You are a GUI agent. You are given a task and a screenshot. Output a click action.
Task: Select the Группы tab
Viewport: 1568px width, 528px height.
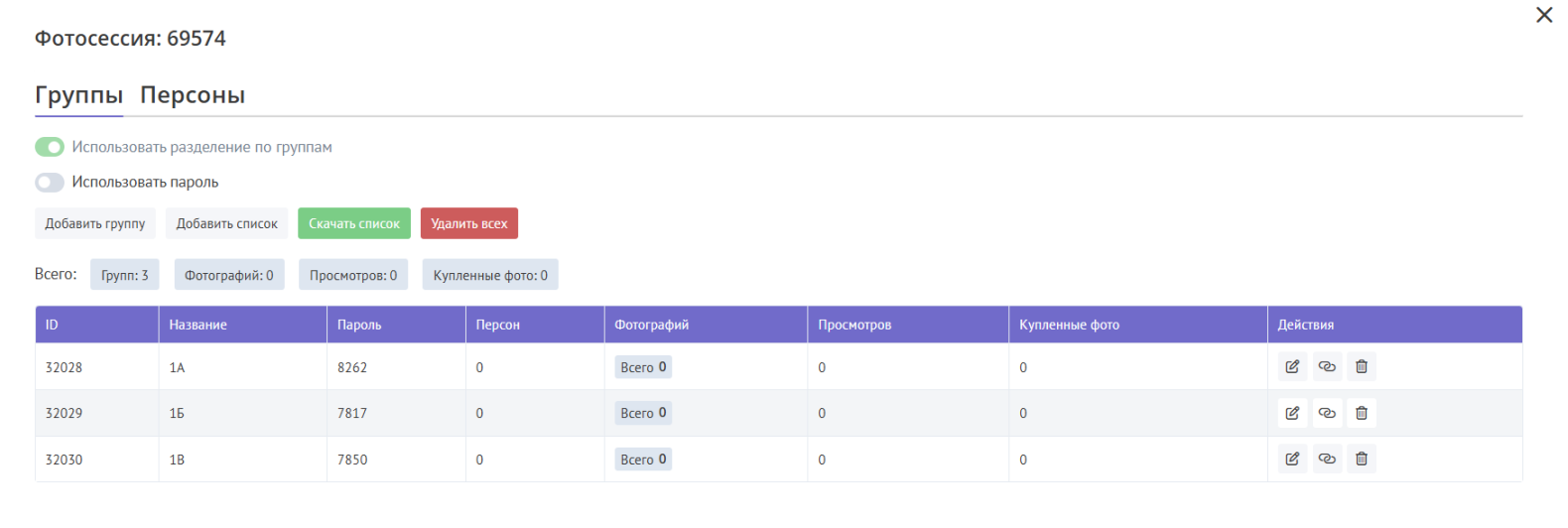(x=78, y=95)
